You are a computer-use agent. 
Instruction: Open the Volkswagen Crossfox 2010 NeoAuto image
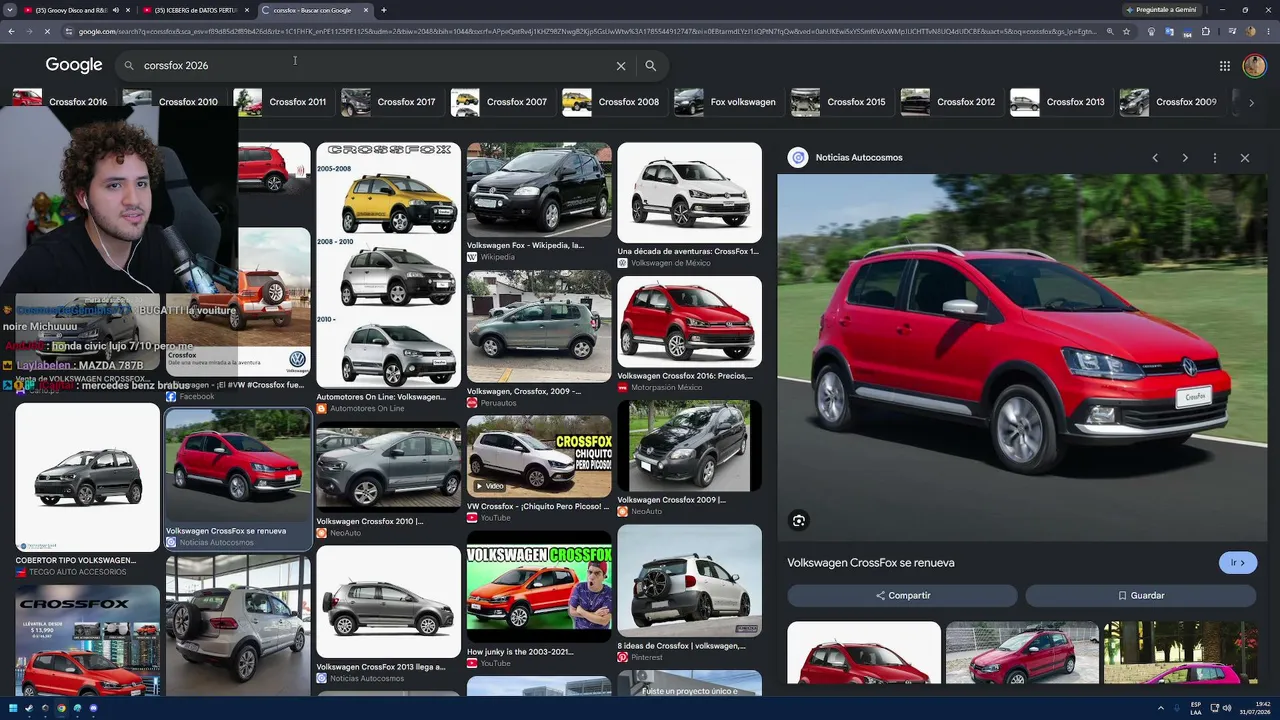coord(389,469)
